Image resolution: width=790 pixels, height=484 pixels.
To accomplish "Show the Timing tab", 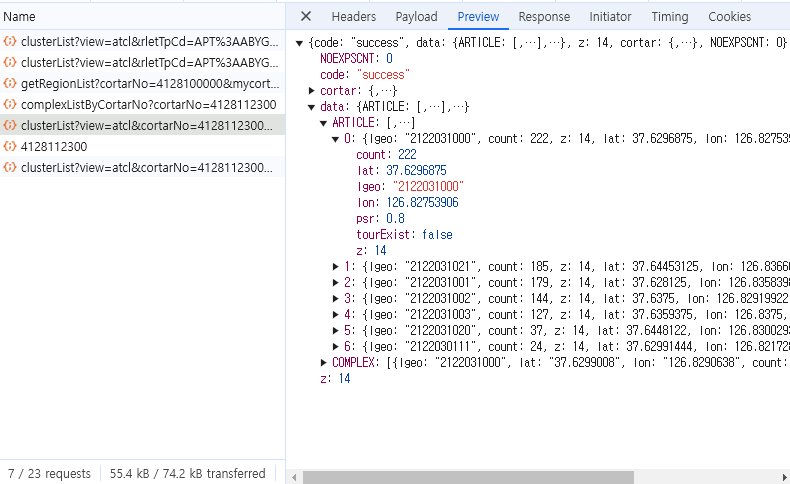I will pos(670,17).
